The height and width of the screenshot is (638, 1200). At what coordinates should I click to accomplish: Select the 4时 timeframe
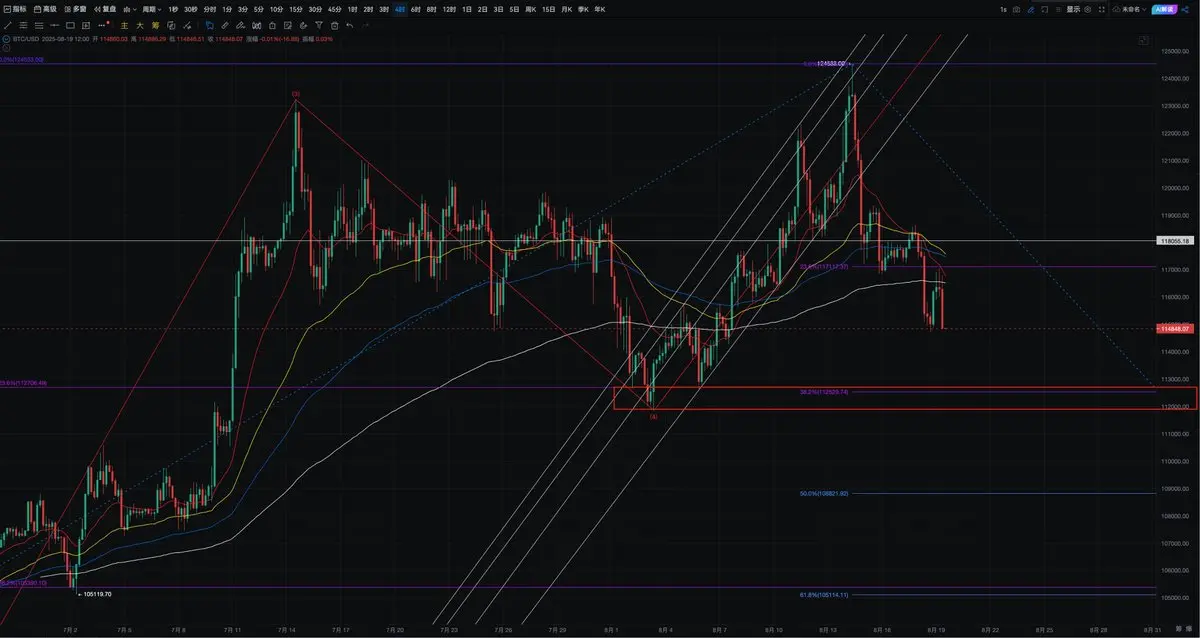tap(400, 9)
